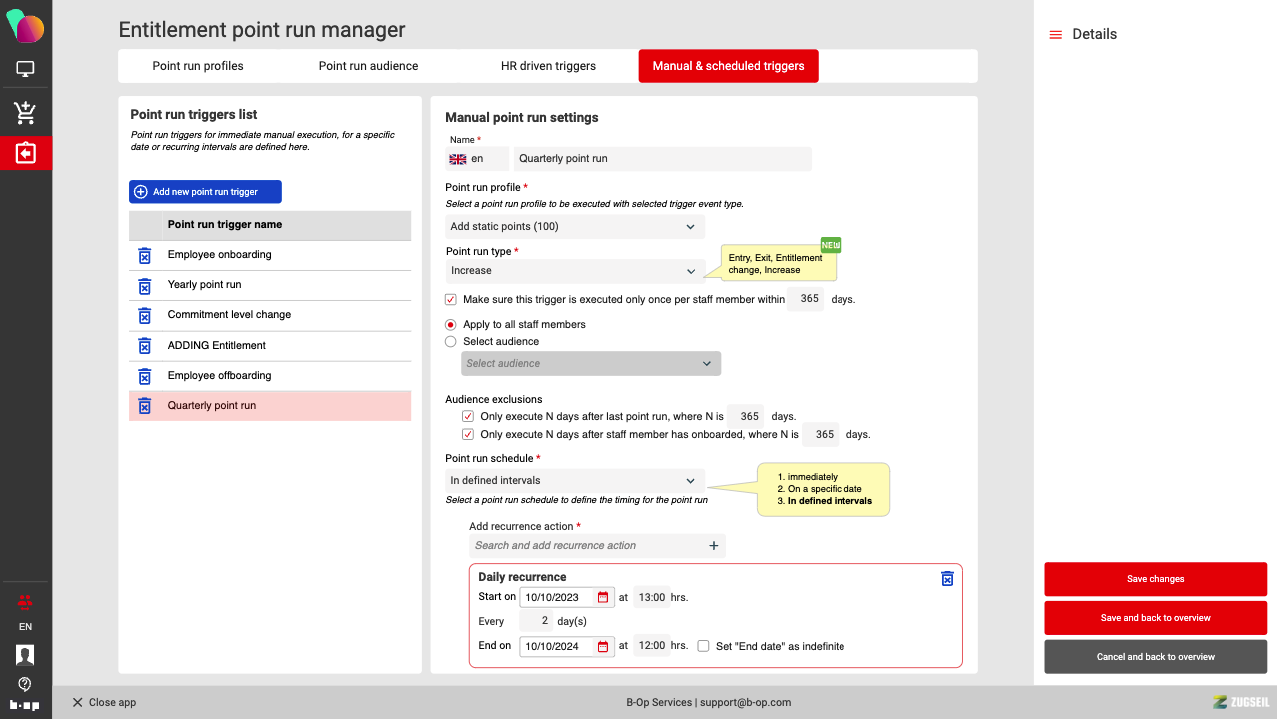The height and width of the screenshot is (719, 1277).
Task: Select the Select audience radio option
Action: (451, 342)
